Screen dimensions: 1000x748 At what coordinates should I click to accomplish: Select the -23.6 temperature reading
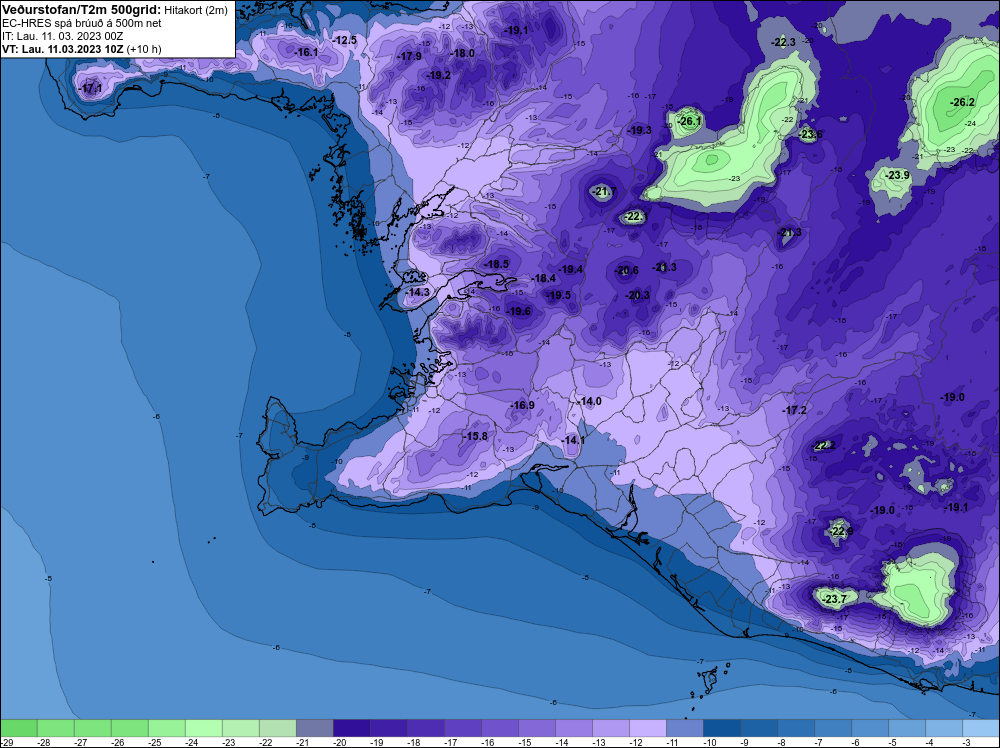[x=810, y=135]
